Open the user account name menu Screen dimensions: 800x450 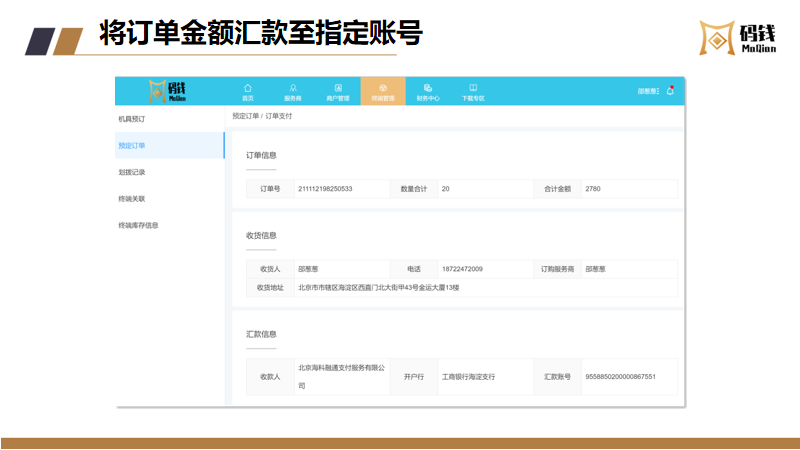(648, 91)
